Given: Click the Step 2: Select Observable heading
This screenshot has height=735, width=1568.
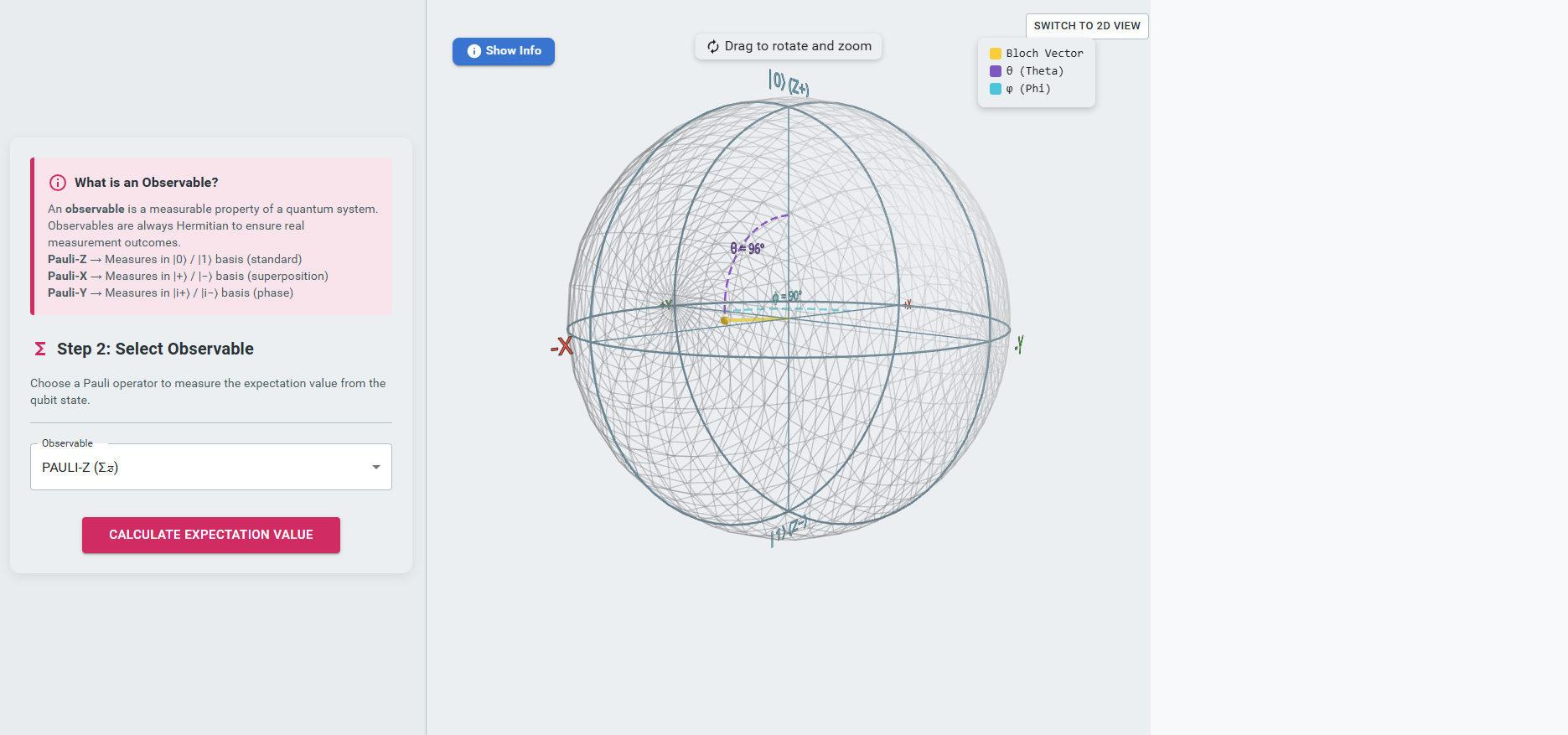Looking at the screenshot, I should 155,349.
